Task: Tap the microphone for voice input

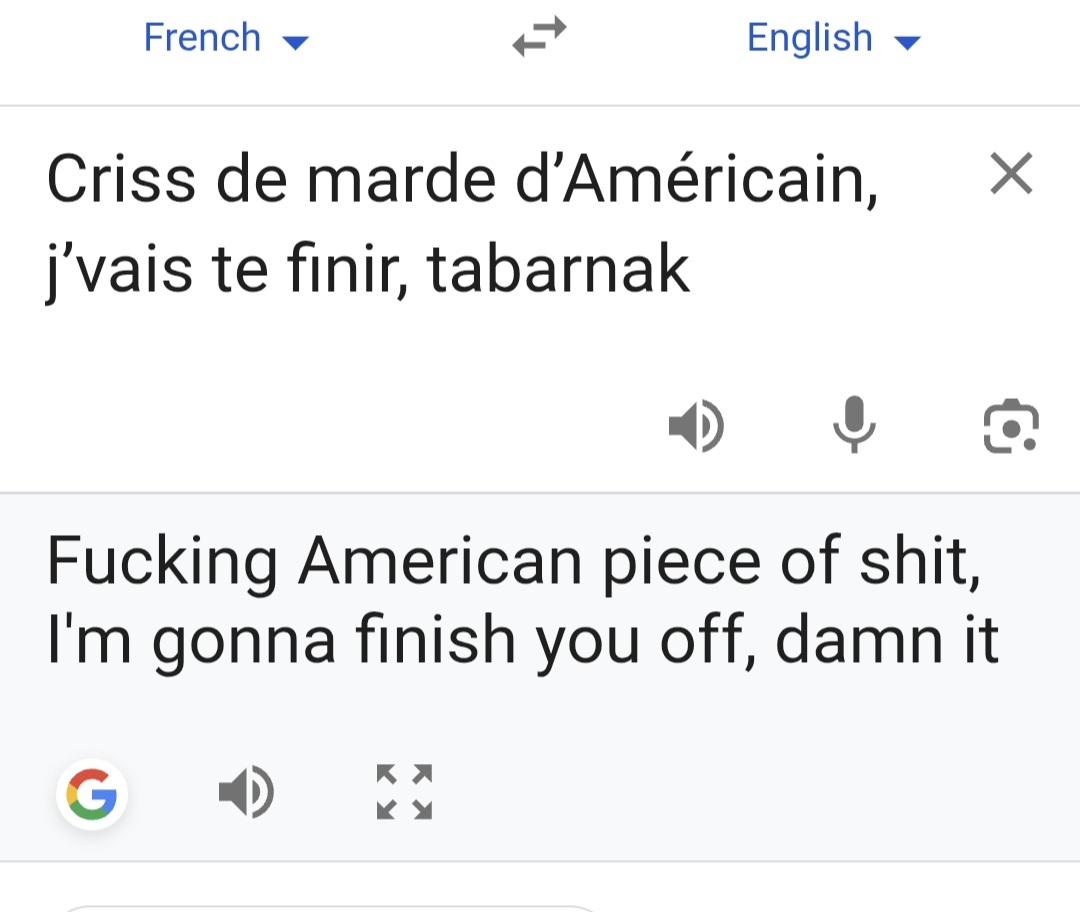Action: click(854, 426)
